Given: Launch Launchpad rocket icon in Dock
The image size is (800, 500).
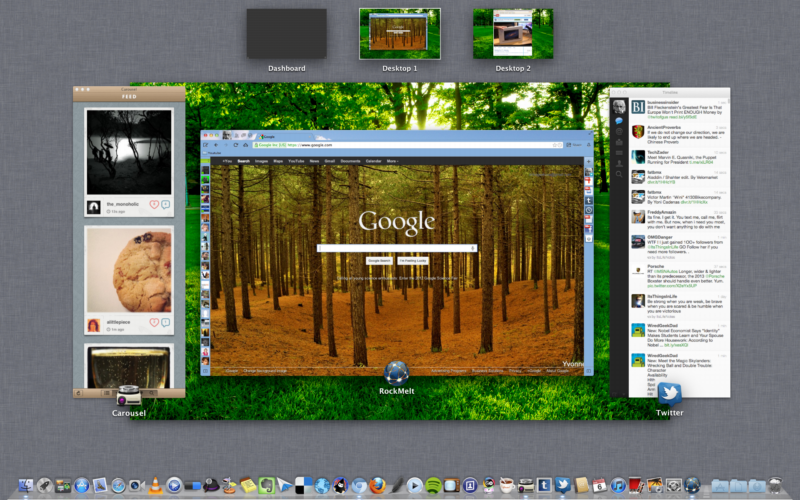Looking at the screenshot, I should (x=44, y=485).
